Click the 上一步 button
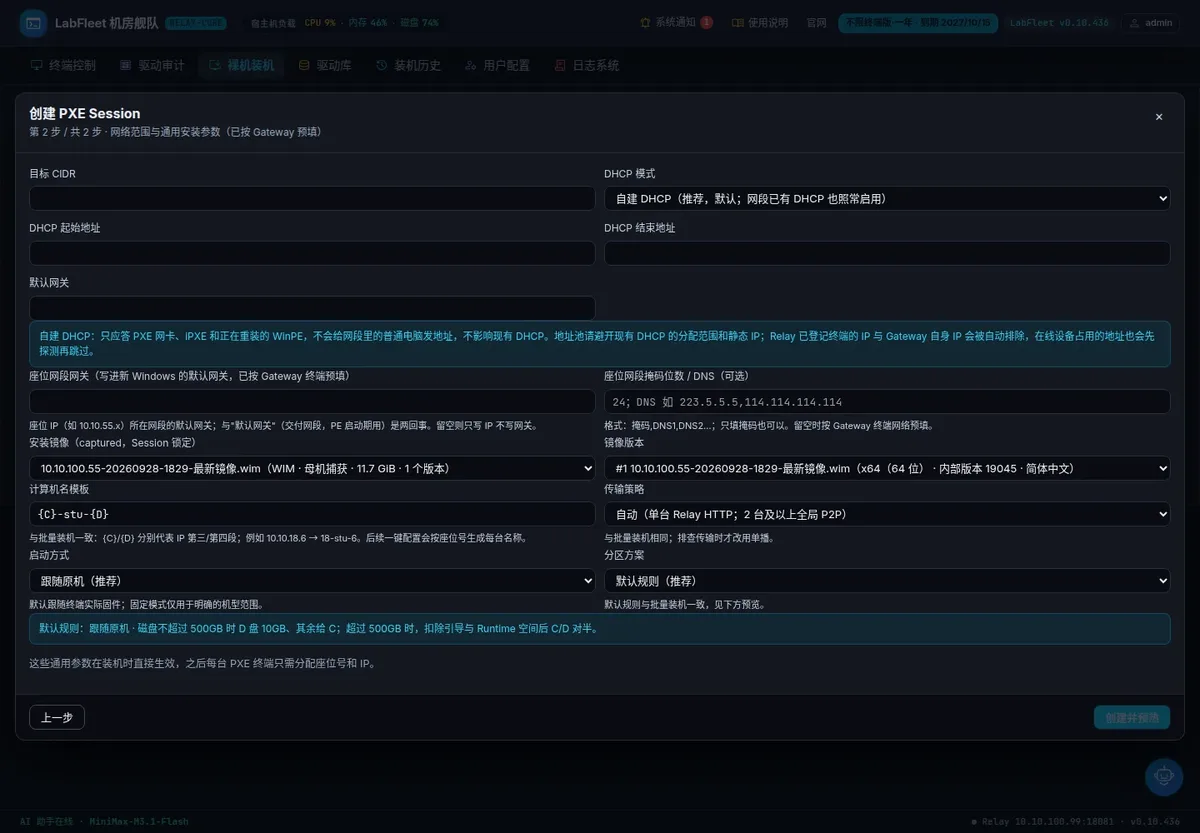This screenshot has width=1200, height=833. tap(57, 717)
